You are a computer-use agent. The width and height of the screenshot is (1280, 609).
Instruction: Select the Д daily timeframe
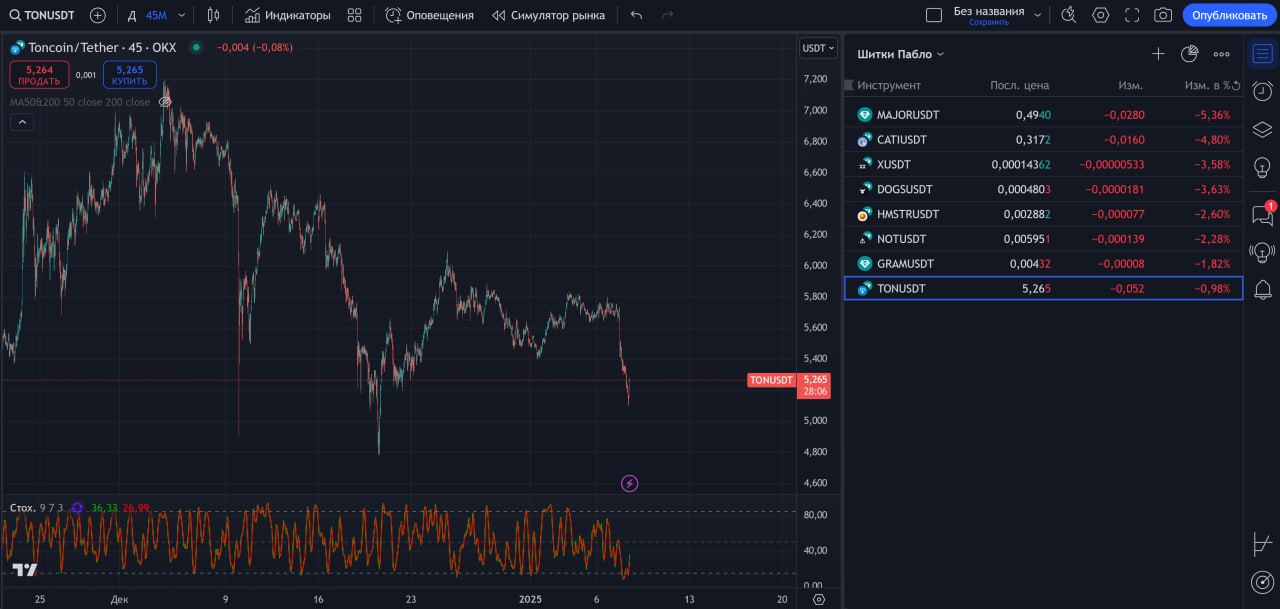coord(131,15)
